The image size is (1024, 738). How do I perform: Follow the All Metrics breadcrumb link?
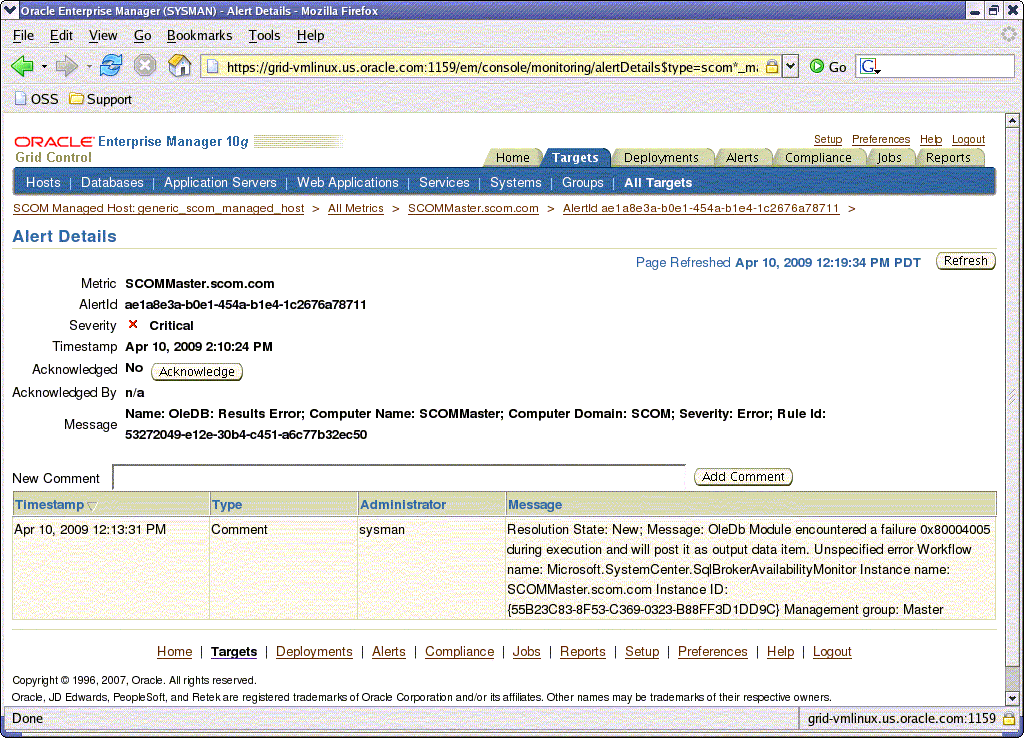point(355,208)
